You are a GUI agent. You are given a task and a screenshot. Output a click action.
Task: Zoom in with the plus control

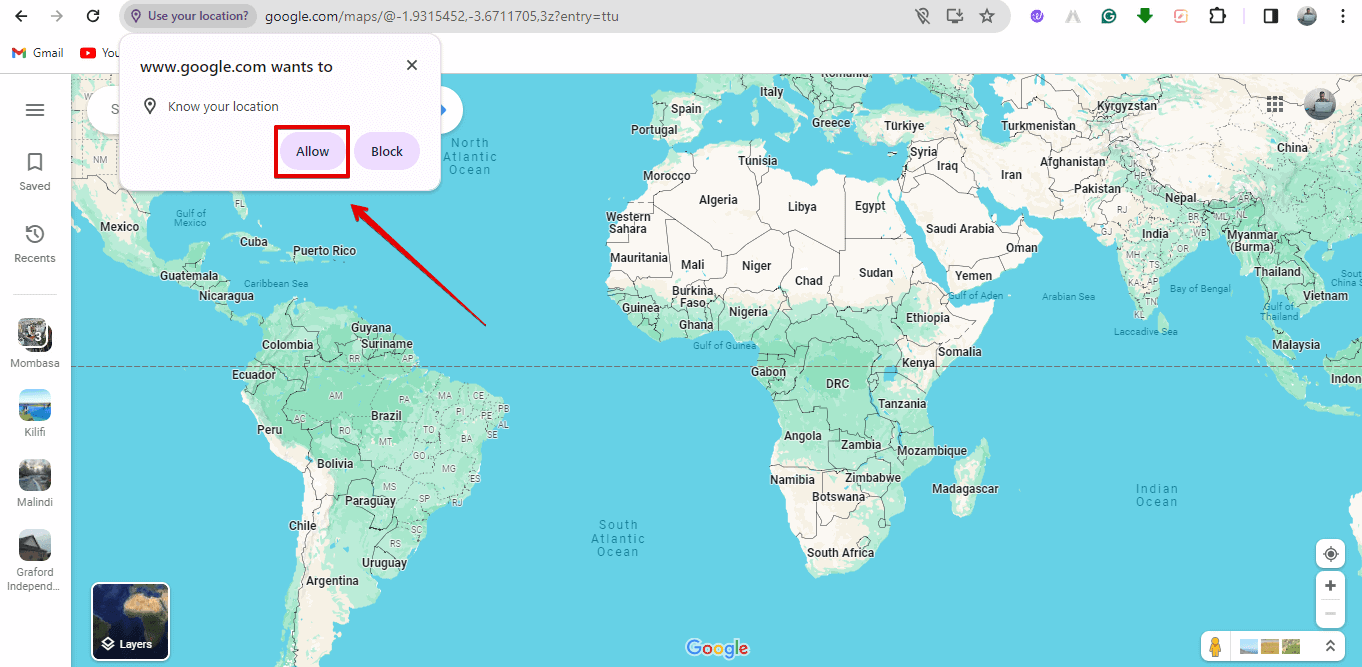point(1330,585)
